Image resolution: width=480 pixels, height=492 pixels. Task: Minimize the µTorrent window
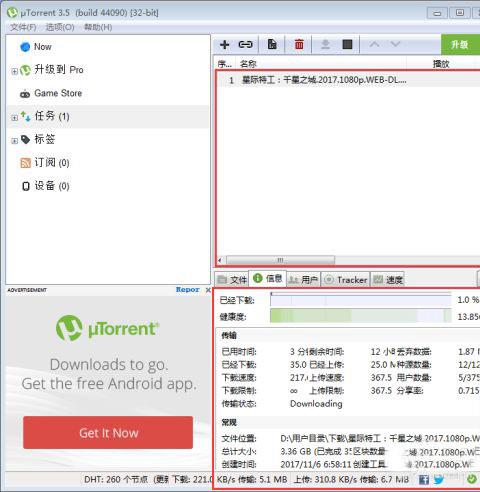437,13
